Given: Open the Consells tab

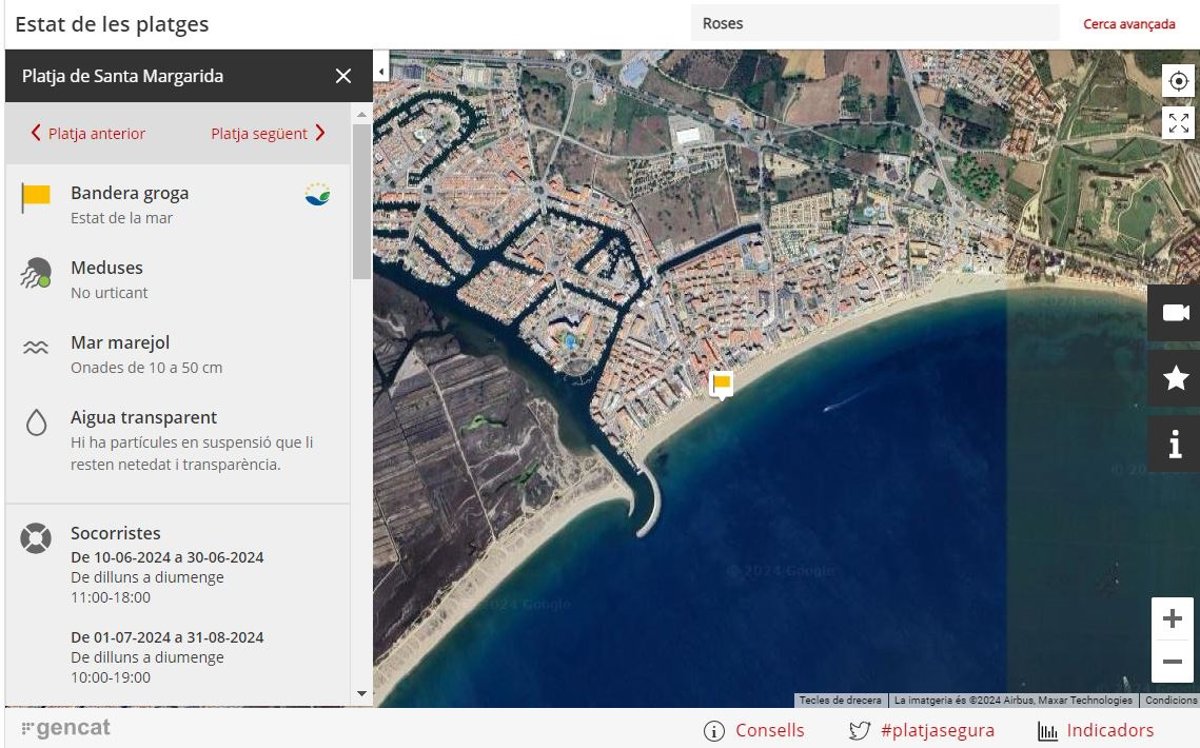Looking at the screenshot, I should (755, 730).
